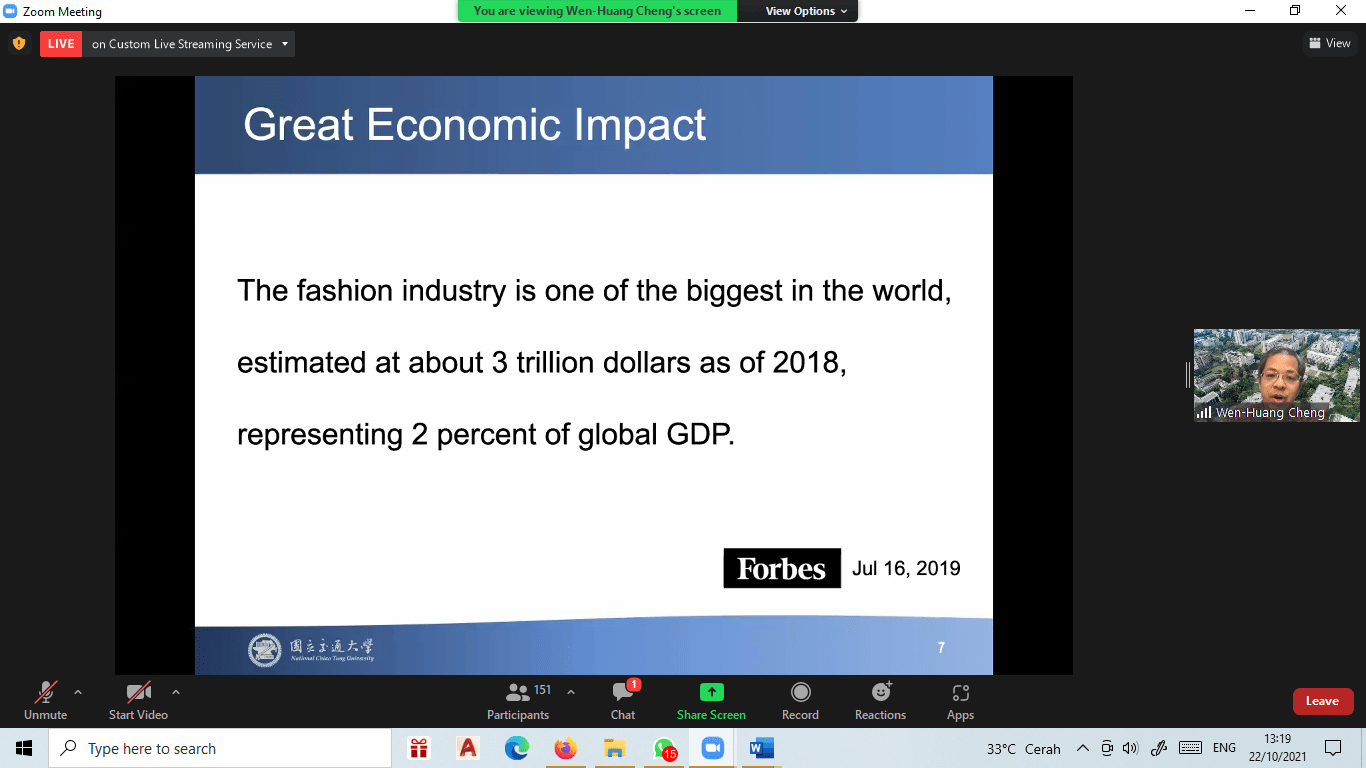Select Wen-Huang Cheng's video thumbnail
Image resolution: width=1366 pixels, height=768 pixels.
[x=1276, y=375]
